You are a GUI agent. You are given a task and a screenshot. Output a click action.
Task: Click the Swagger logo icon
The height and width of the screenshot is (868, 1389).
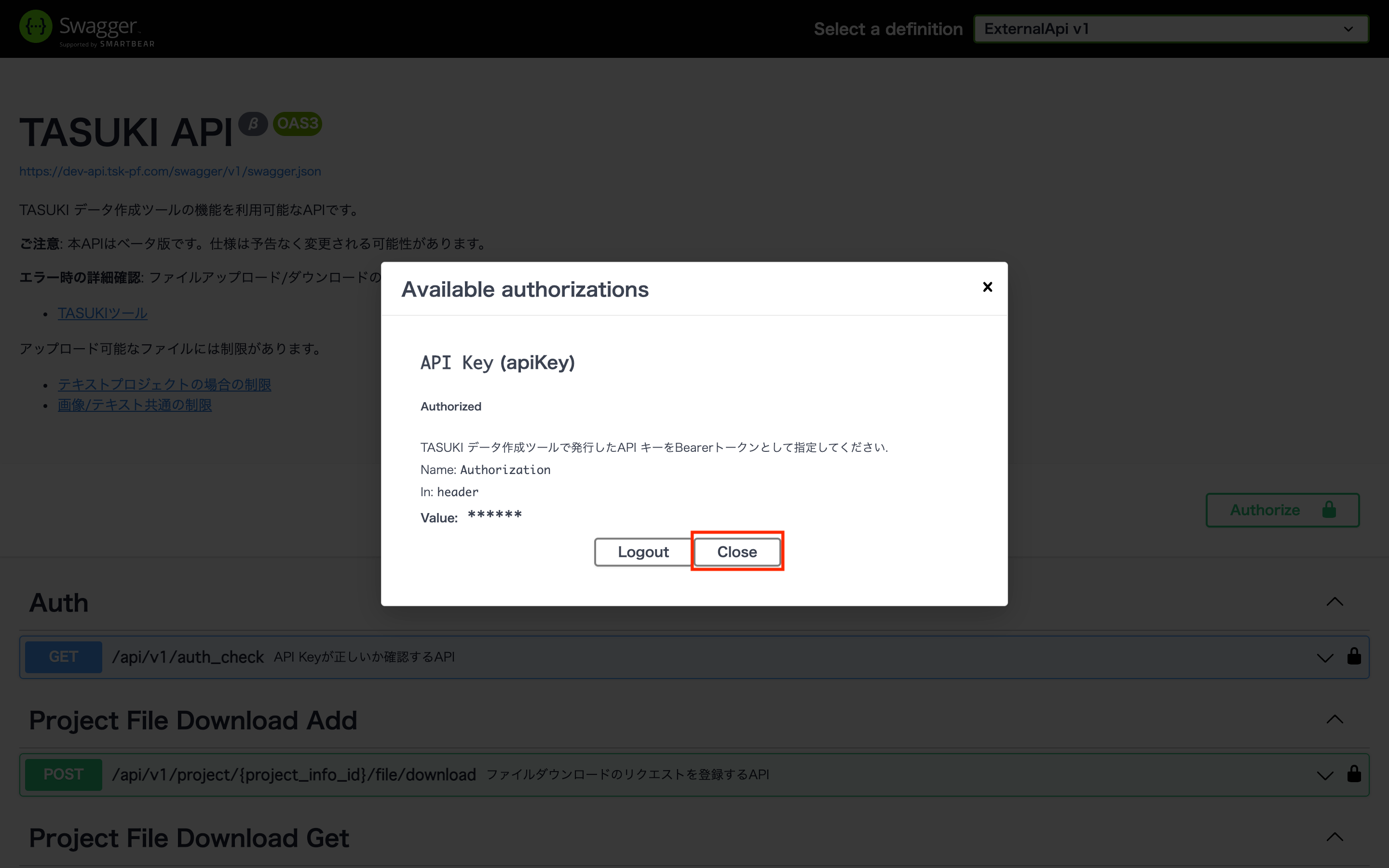pyautogui.click(x=36, y=27)
